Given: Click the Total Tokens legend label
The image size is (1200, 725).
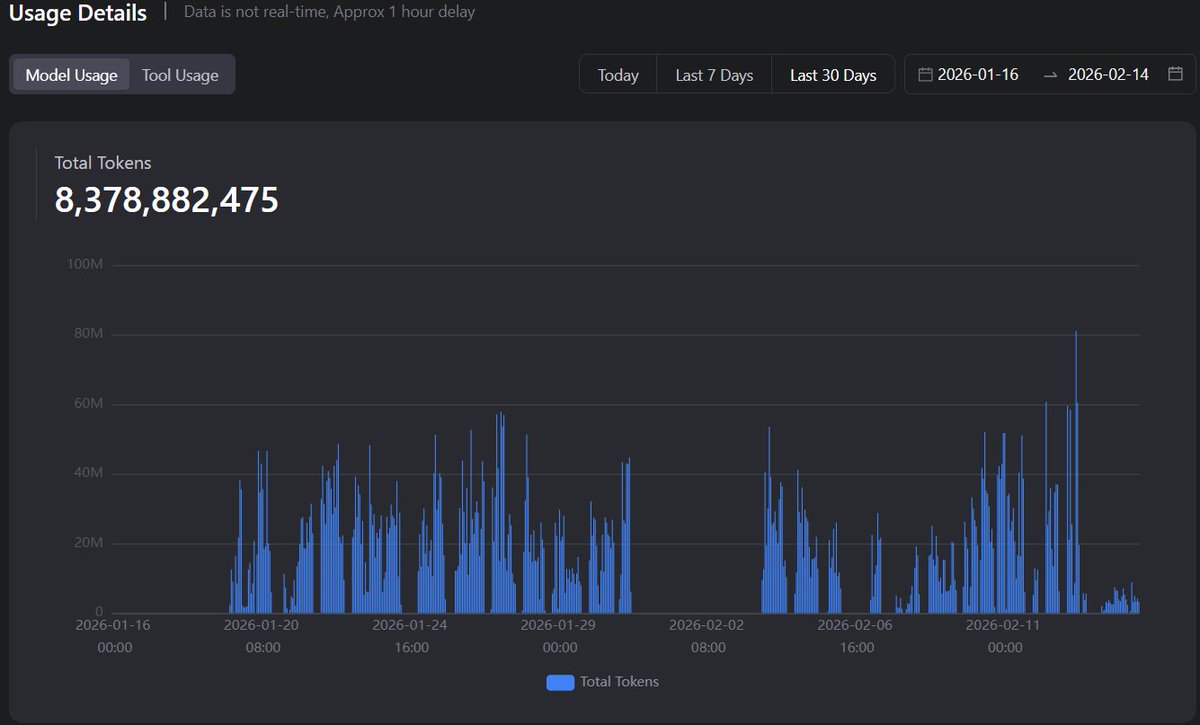Looking at the screenshot, I should tap(619, 681).
